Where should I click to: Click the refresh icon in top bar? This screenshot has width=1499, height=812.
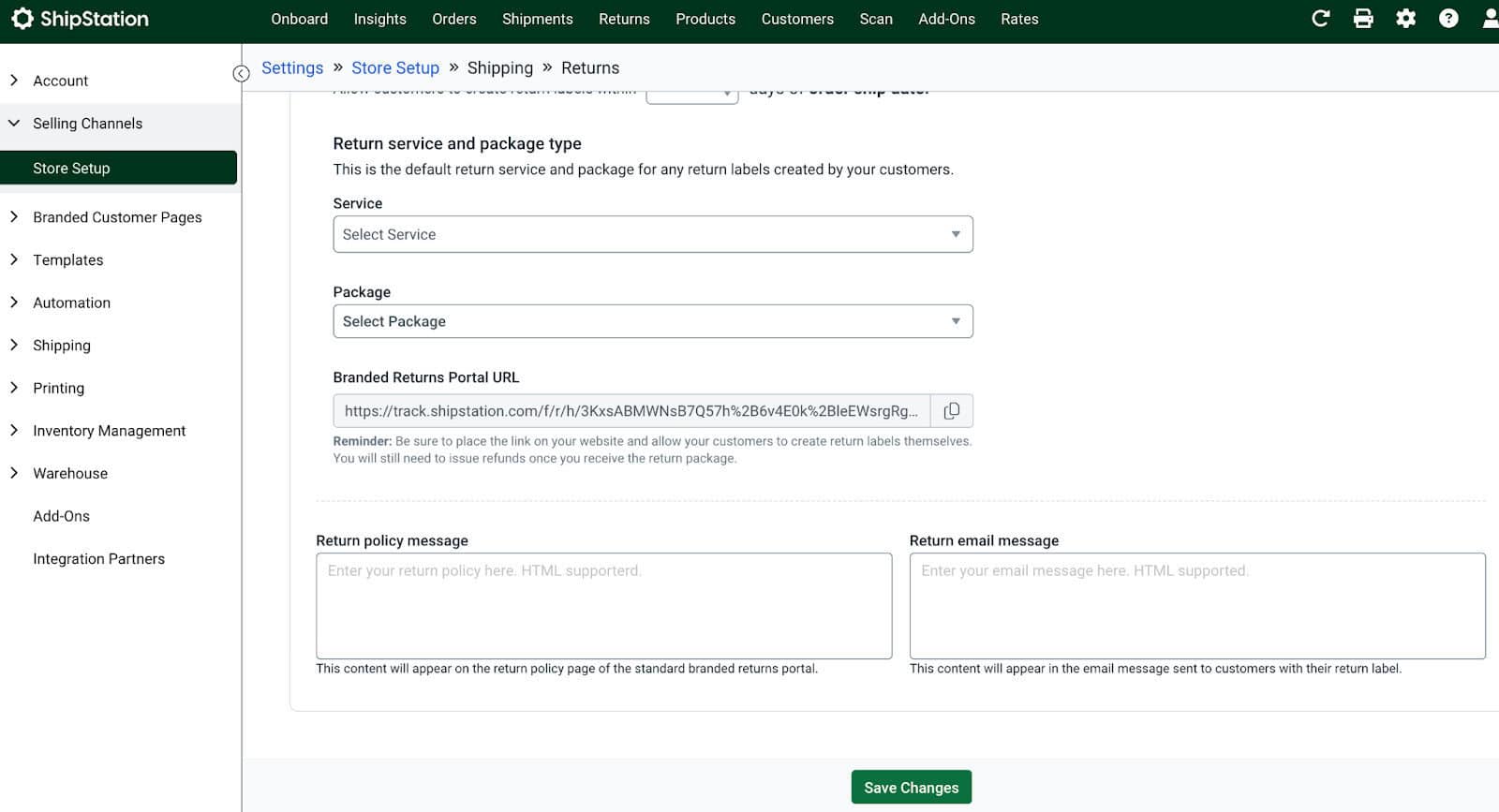point(1320,19)
